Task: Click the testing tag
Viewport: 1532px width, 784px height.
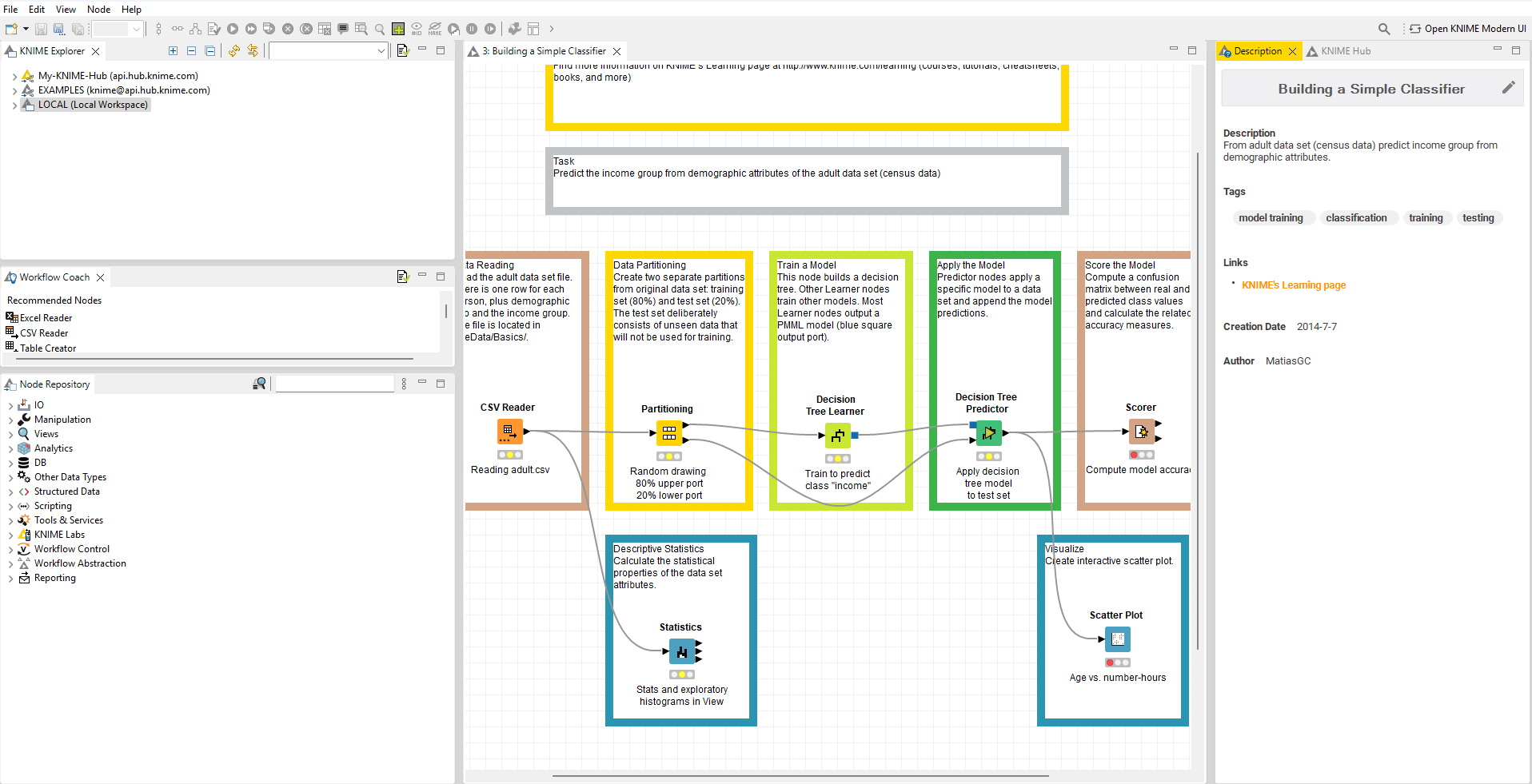Action: (1478, 218)
